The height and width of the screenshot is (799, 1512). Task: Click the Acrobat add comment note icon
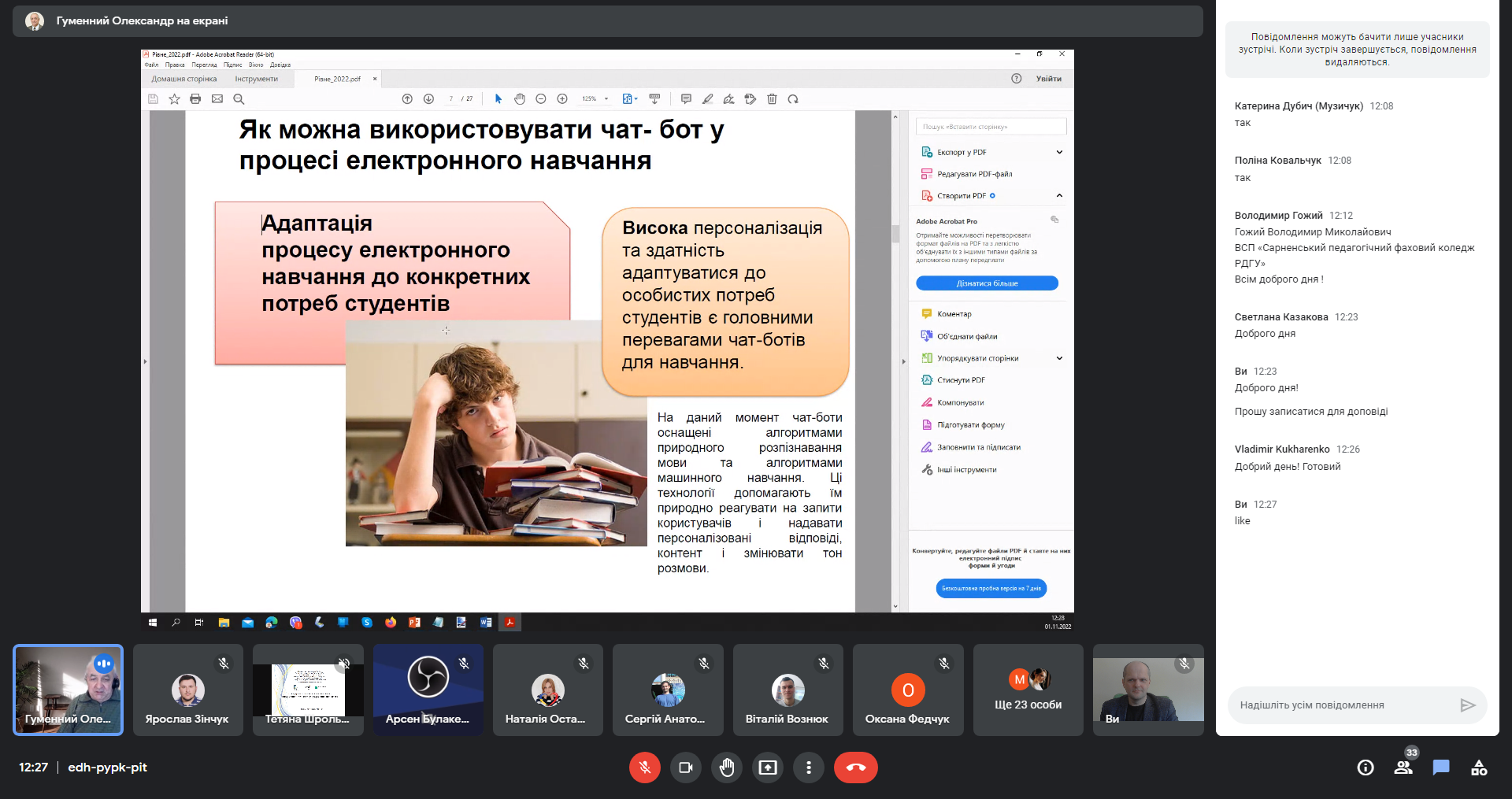(x=686, y=99)
